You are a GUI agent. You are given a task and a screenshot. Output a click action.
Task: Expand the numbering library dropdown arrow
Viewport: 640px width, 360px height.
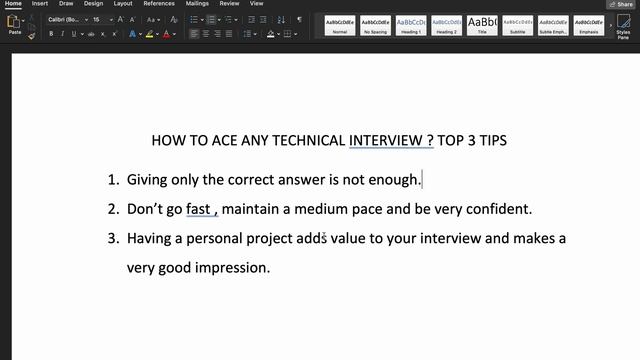[x=219, y=20]
